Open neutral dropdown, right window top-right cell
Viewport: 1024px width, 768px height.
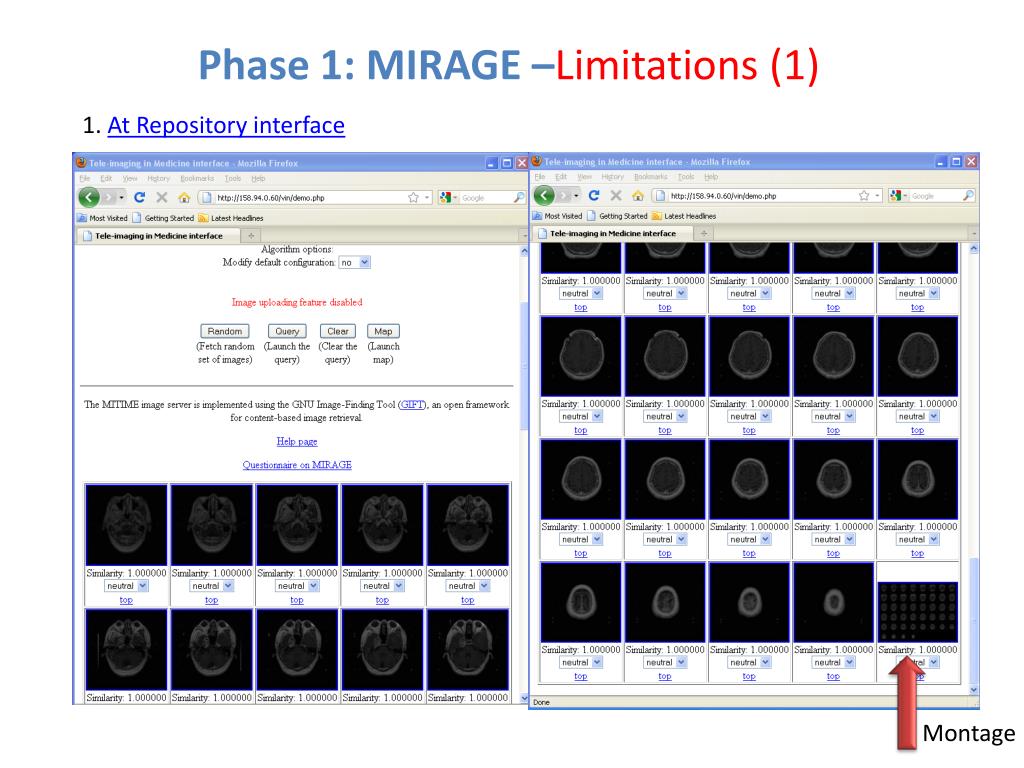click(918, 293)
